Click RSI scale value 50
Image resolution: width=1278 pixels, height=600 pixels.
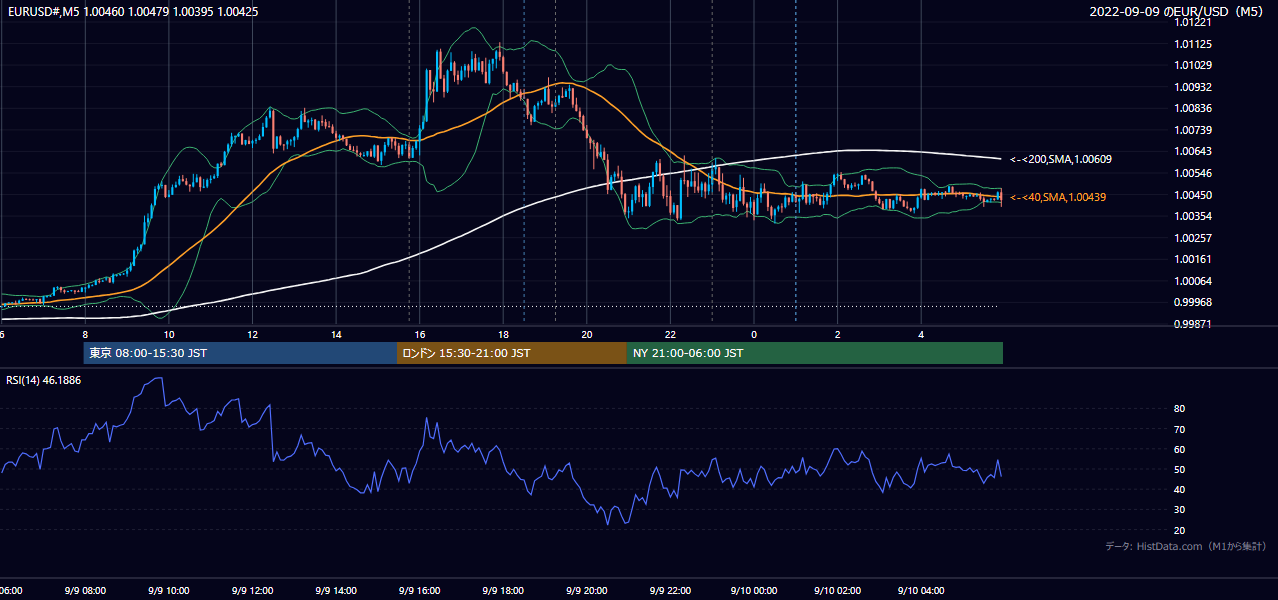click(1179, 470)
